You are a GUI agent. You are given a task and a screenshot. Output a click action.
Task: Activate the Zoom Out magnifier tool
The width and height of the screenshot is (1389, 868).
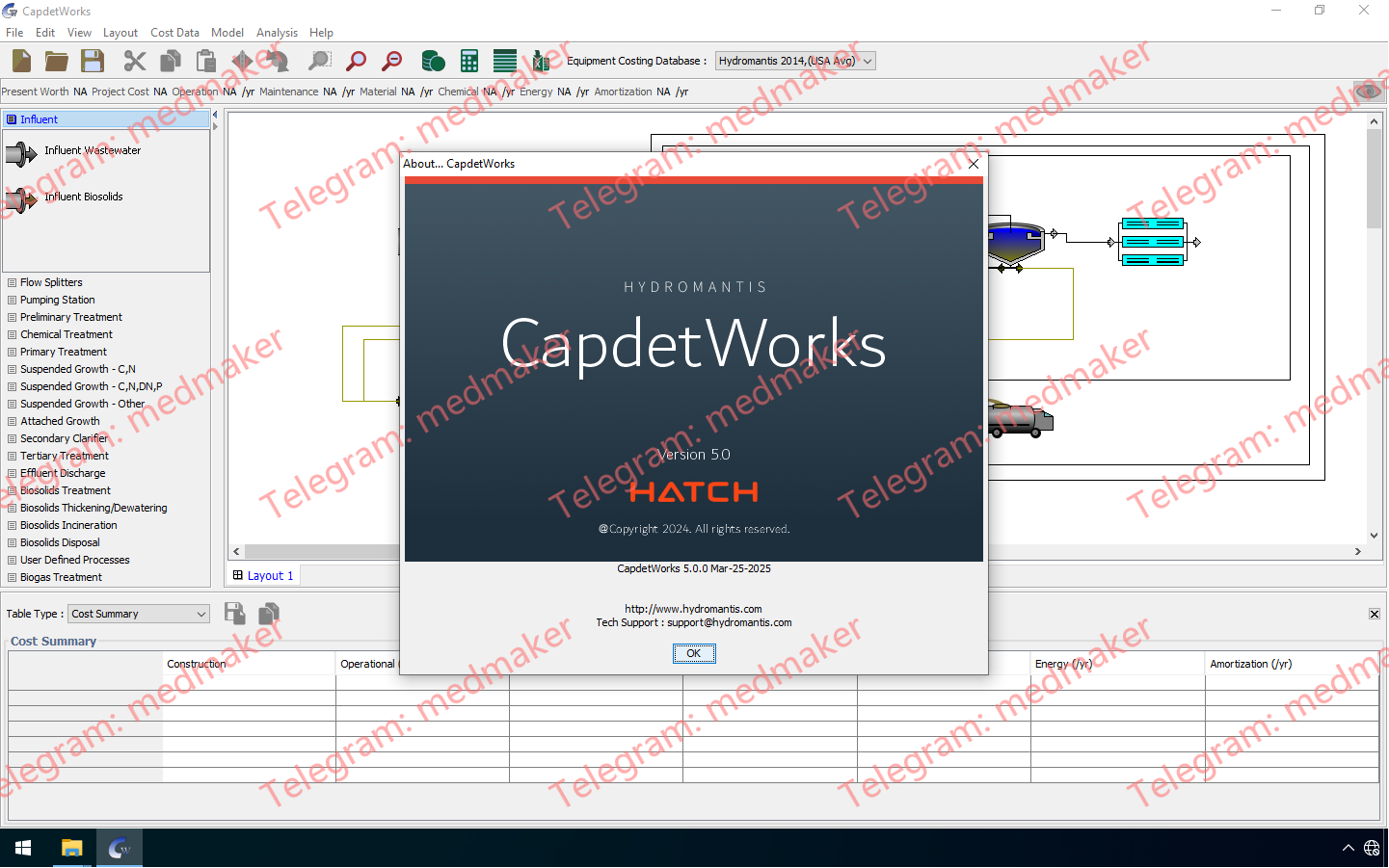coord(390,60)
